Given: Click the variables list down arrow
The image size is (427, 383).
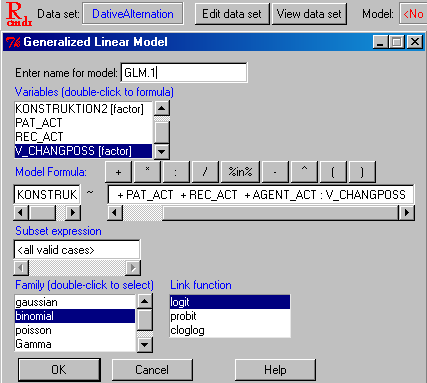Looking at the screenshot, I should click(162, 152).
